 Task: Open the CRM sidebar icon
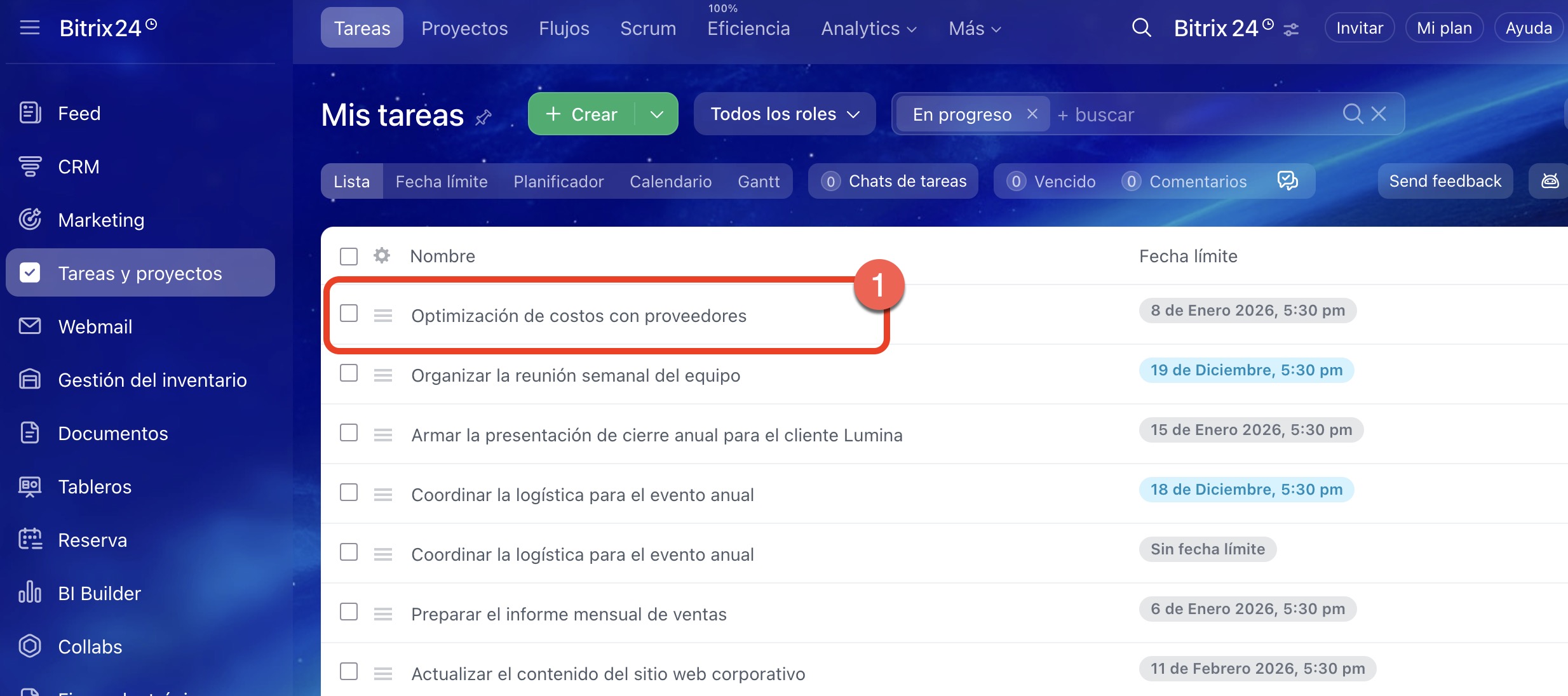(29, 166)
